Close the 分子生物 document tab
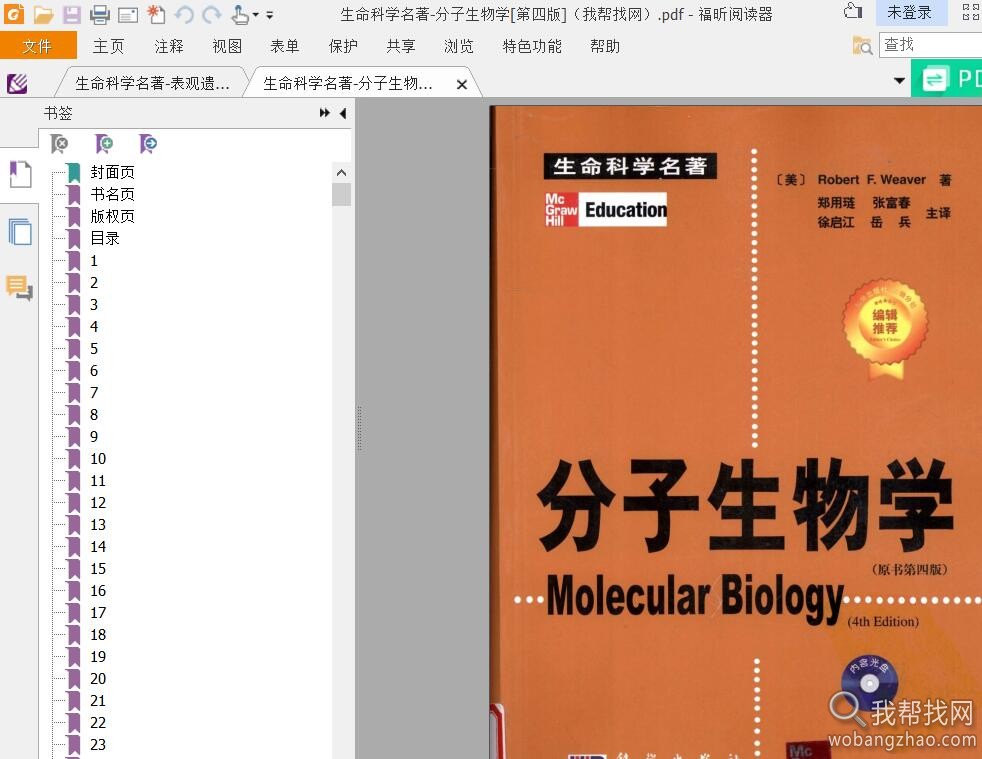Screen dimensions: 982x759 (462, 84)
